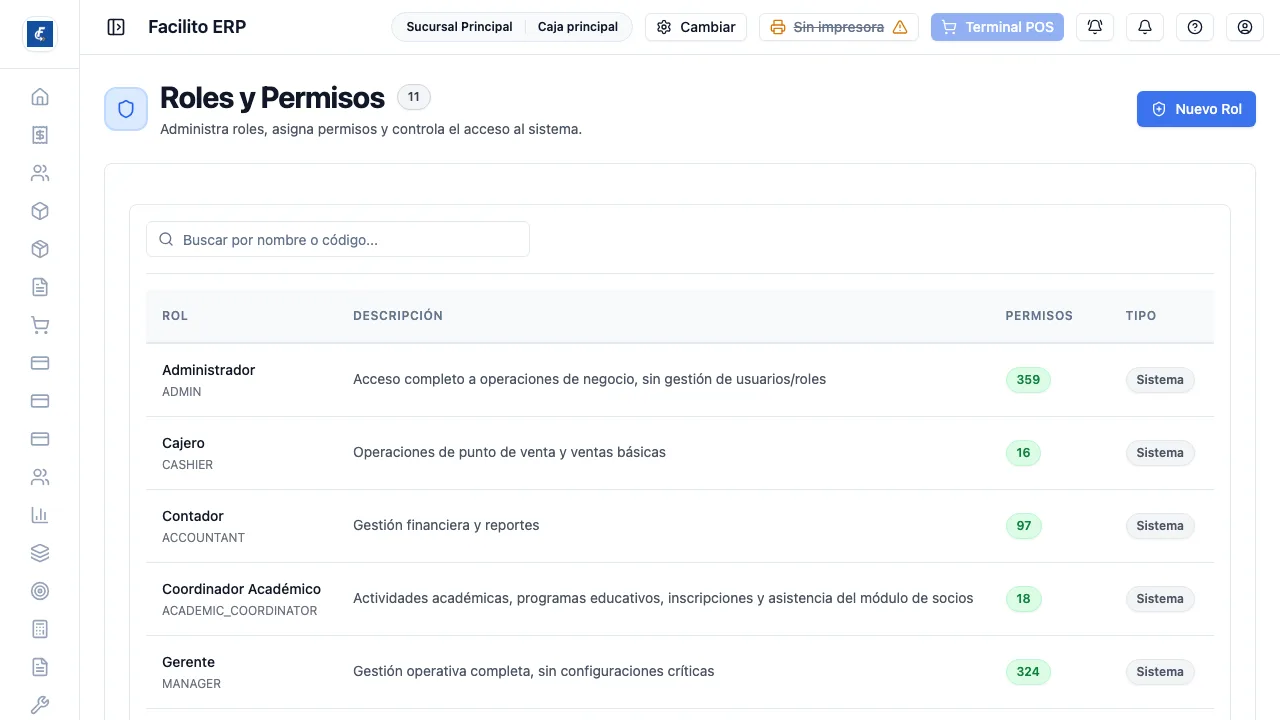Click the Sin impresora printer warning
Screen dimensions: 1280x720
[839, 27]
